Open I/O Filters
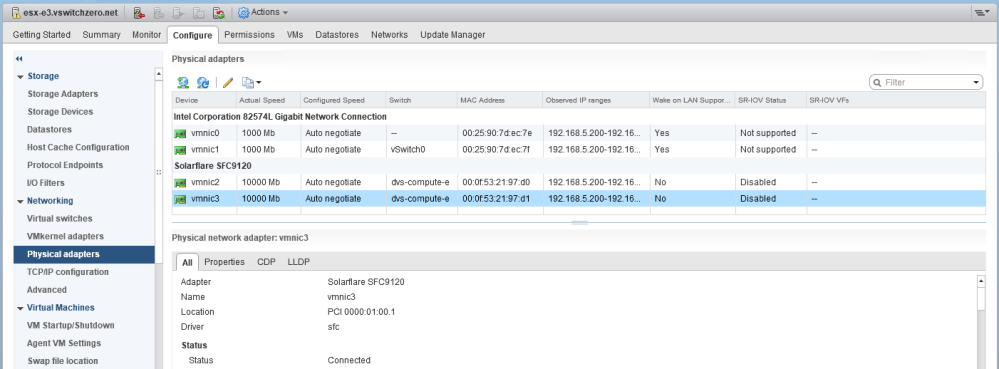The height and width of the screenshot is (369, 999). [45, 183]
